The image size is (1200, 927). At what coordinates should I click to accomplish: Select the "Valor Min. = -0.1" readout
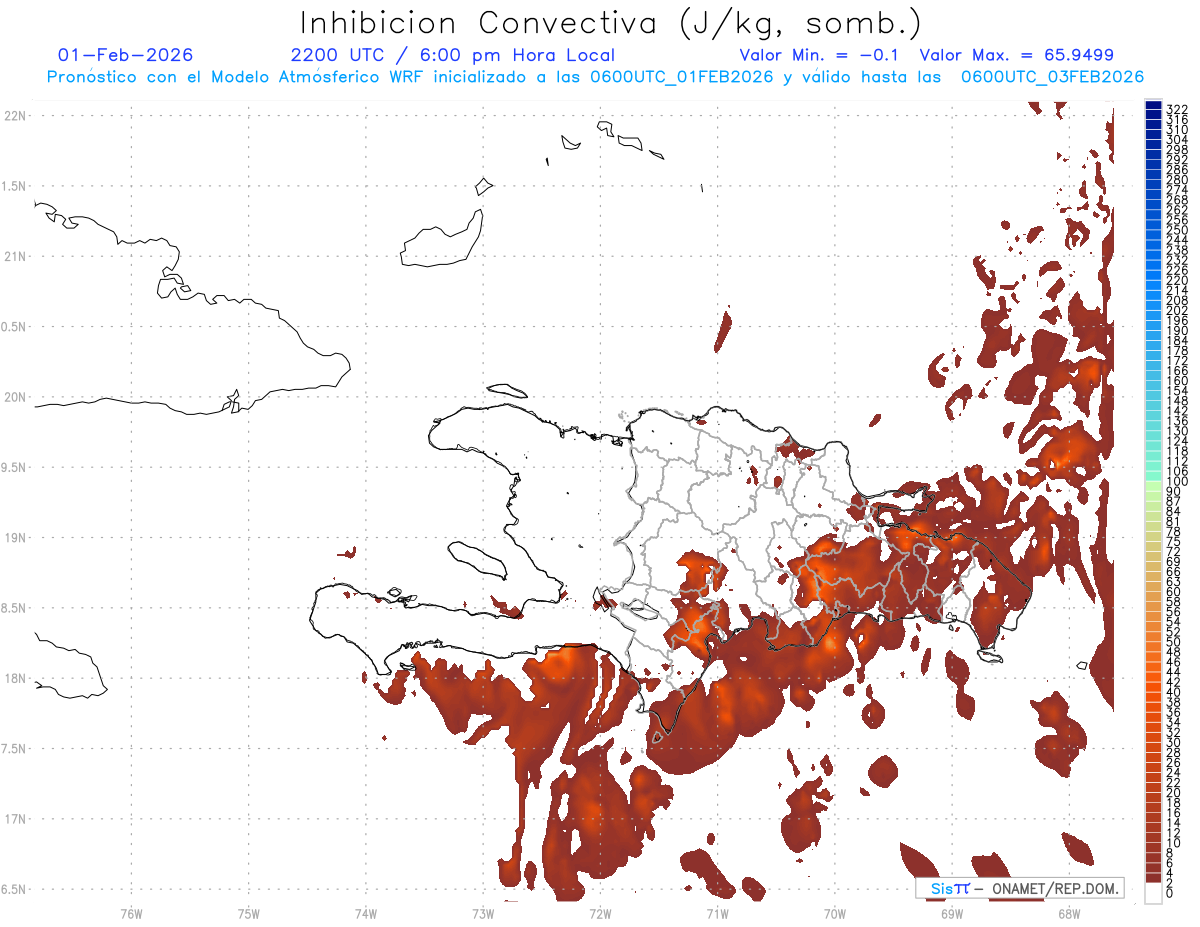pyautogui.click(x=818, y=55)
